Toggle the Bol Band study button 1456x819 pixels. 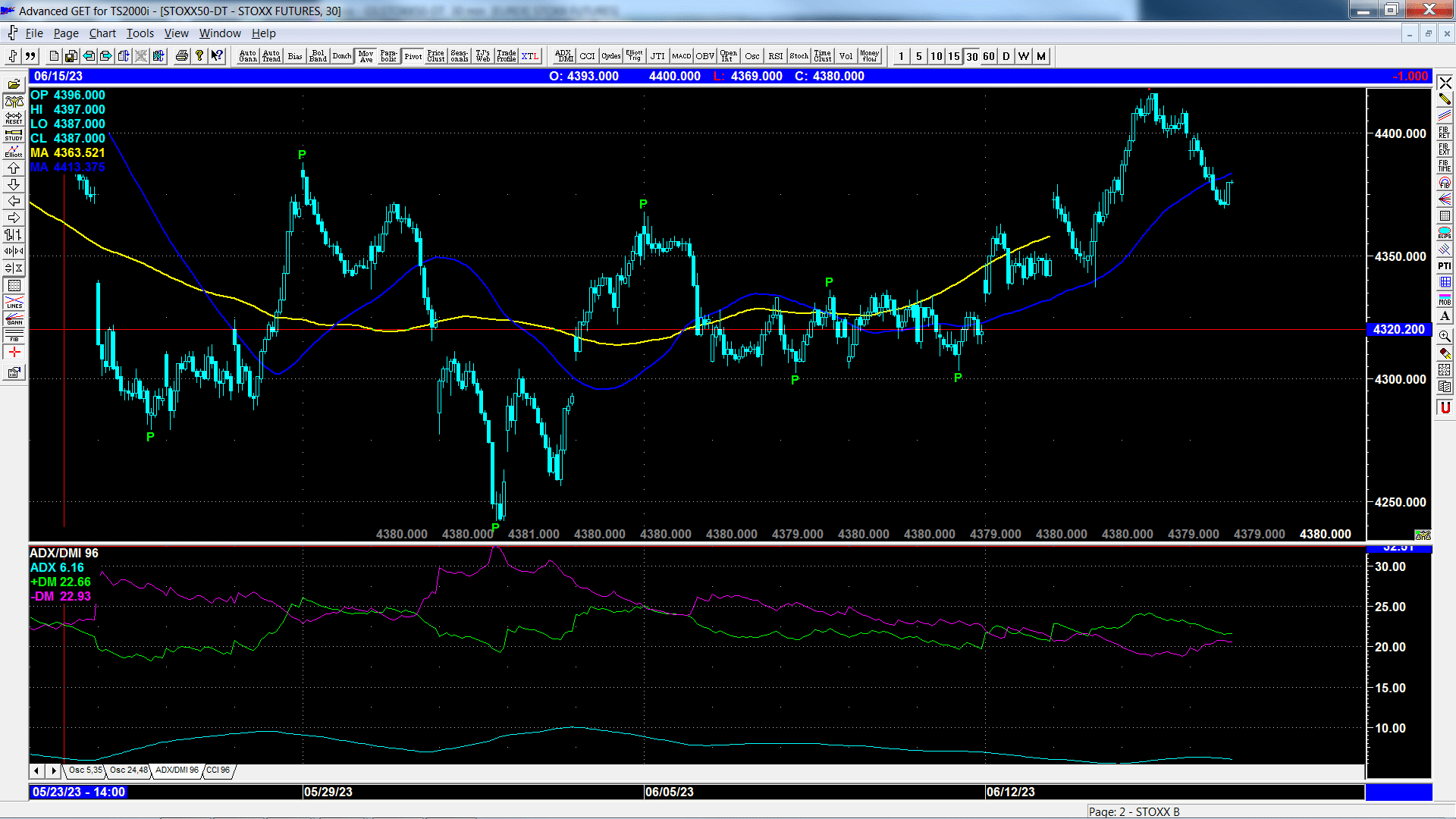(318, 56)
